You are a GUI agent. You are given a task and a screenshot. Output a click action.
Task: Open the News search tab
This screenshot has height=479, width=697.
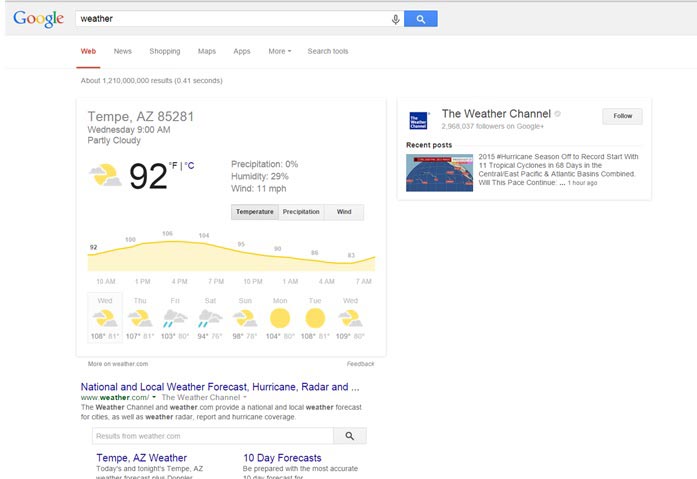tap(123, 51)
